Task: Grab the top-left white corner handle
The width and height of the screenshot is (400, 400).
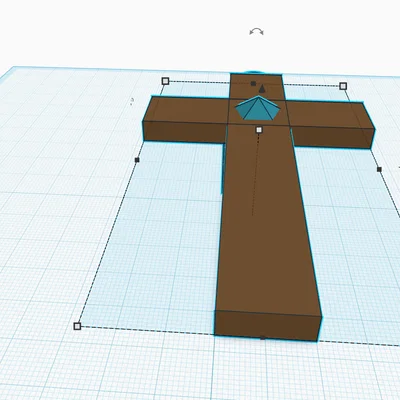Action: (x=165, y=81)
